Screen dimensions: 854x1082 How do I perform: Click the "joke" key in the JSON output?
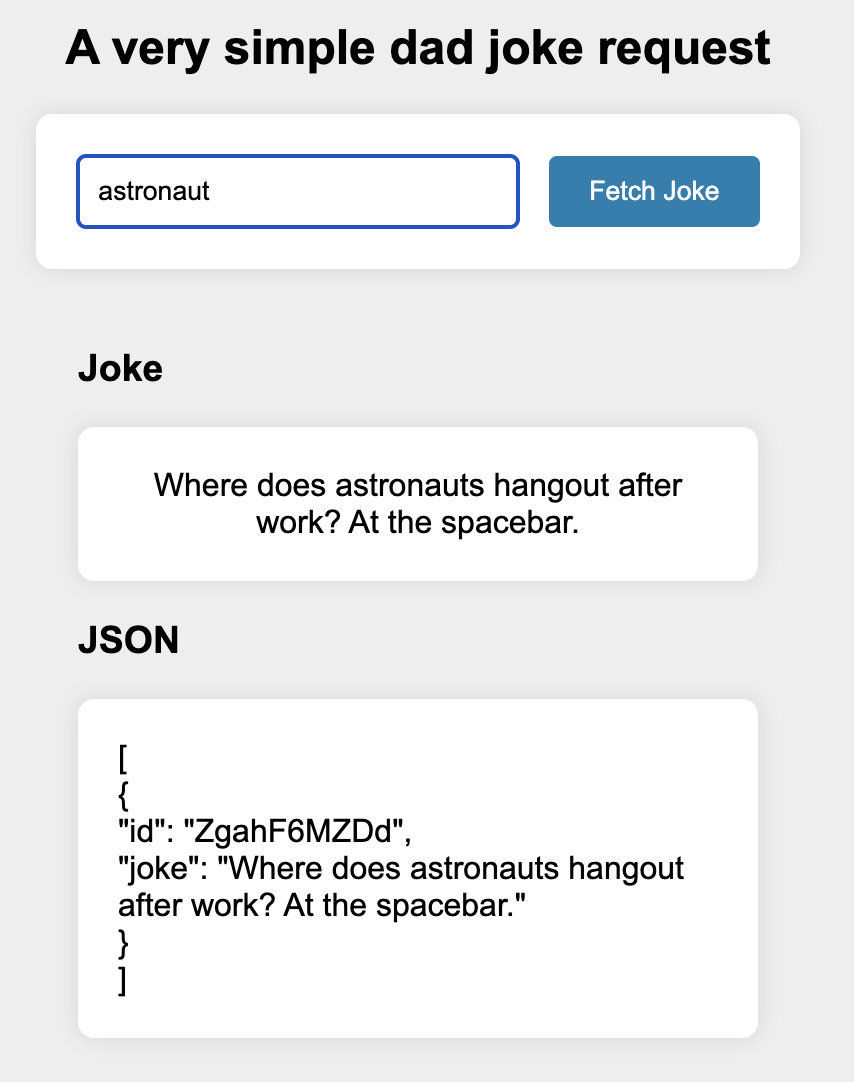(x=152, y=868)
